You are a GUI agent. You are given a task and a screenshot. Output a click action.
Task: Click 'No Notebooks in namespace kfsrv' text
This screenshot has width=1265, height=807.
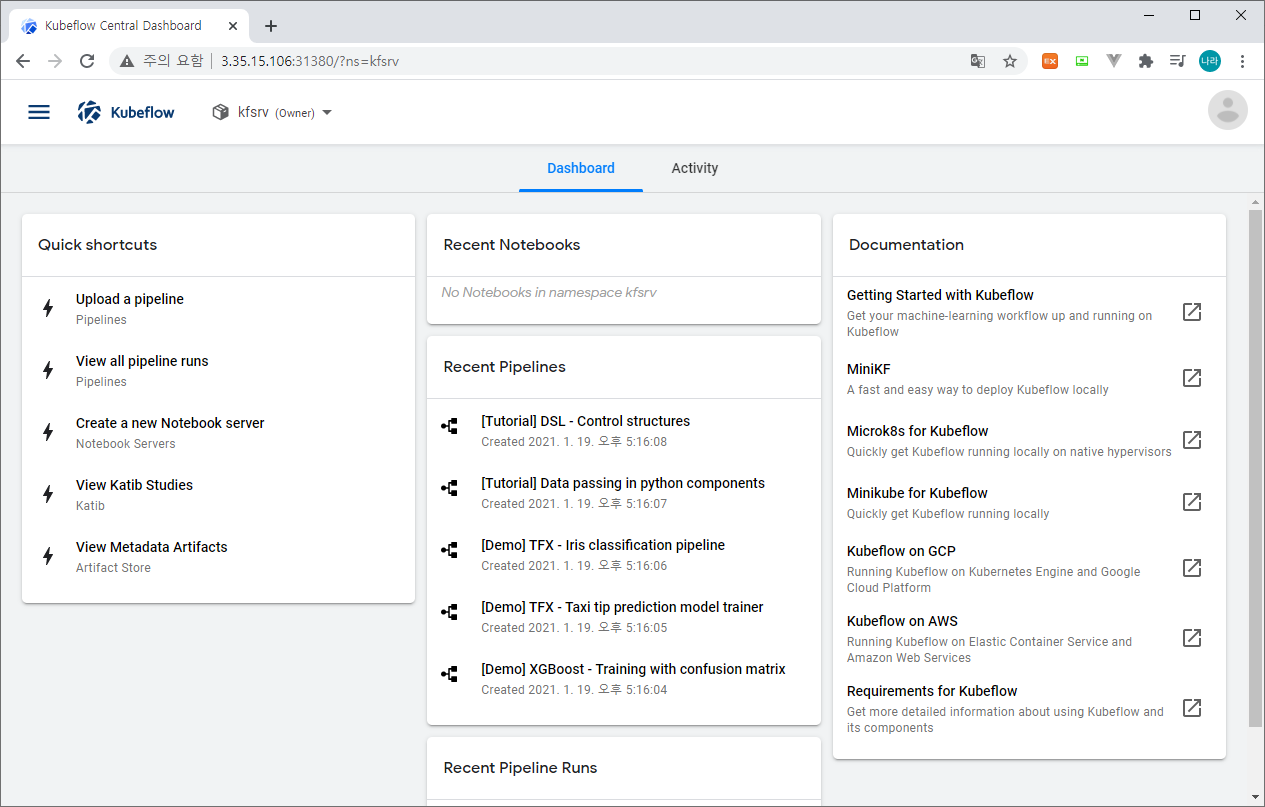click(x=549, y=292)
